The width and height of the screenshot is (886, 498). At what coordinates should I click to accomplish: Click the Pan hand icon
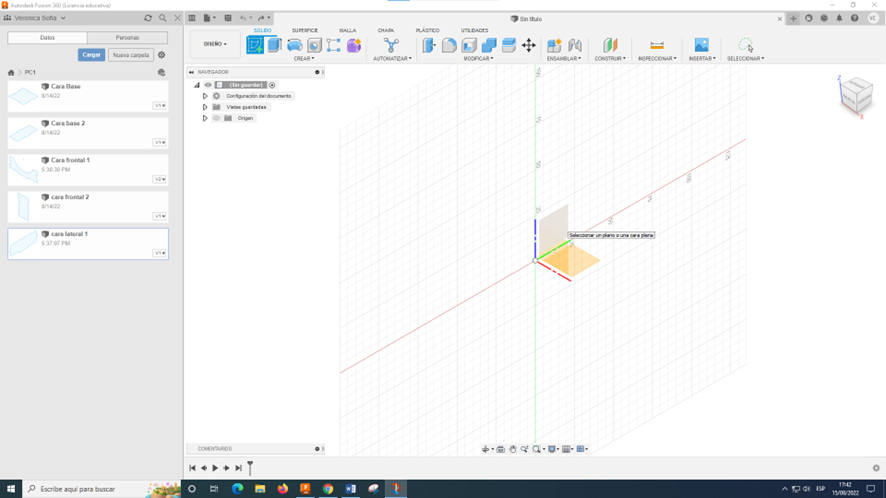coord(513,449)
